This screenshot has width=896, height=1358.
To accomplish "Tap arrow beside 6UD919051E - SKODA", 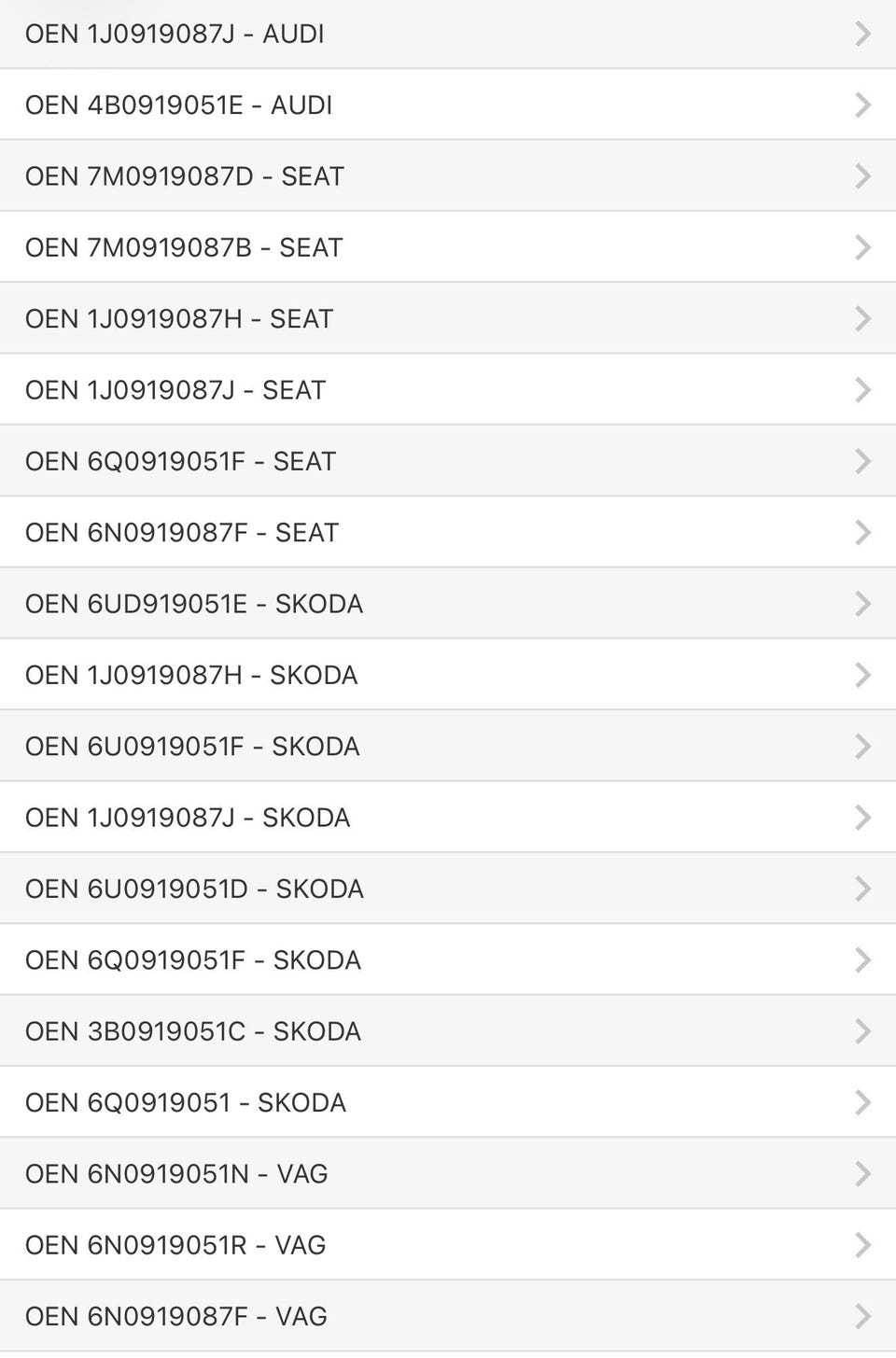I will click(x=862, y=604).
